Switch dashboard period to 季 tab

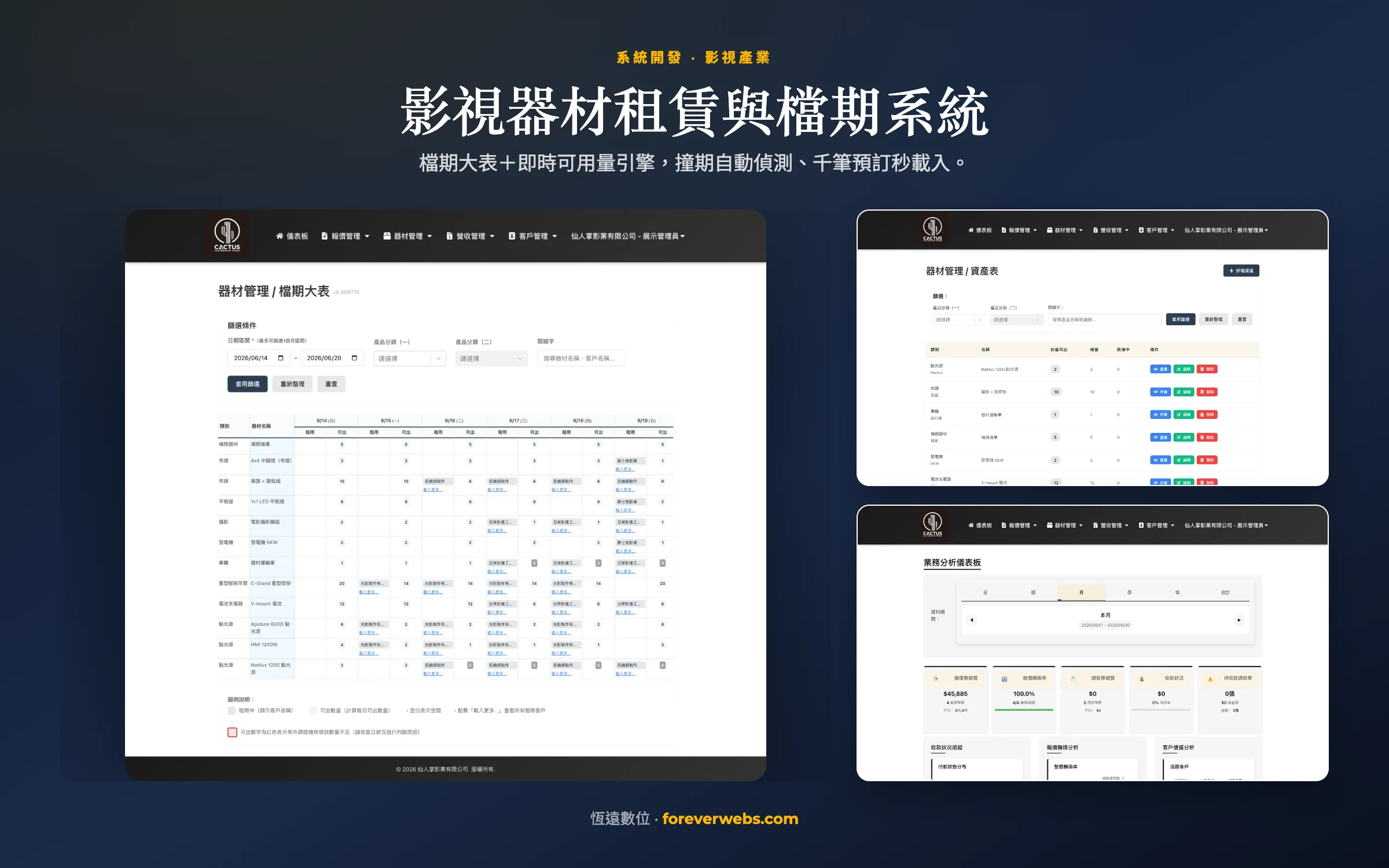point(1129,593)
